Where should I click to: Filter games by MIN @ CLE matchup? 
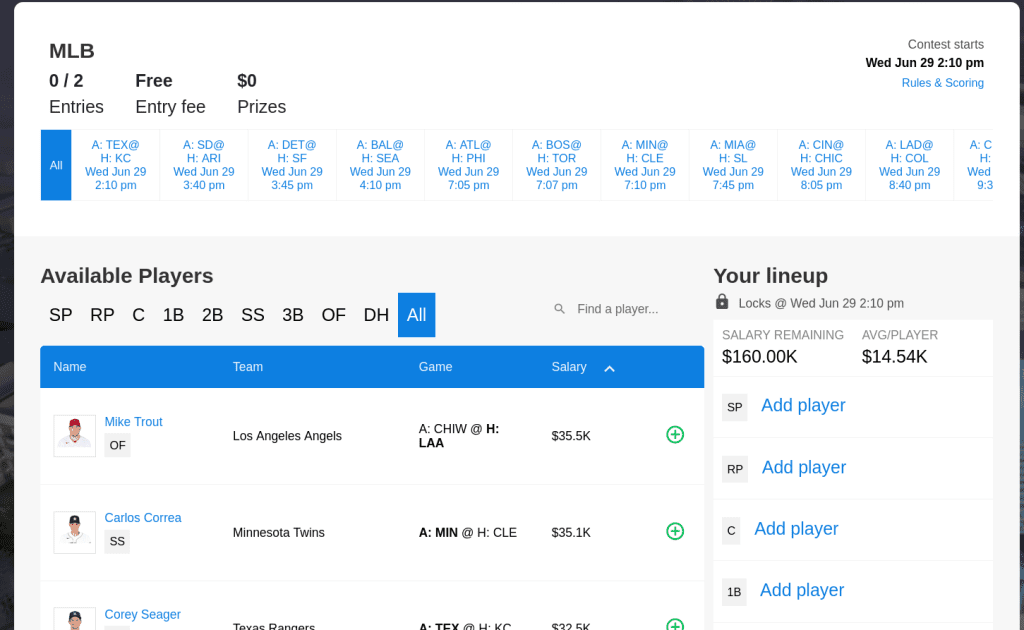coord(645,165)
